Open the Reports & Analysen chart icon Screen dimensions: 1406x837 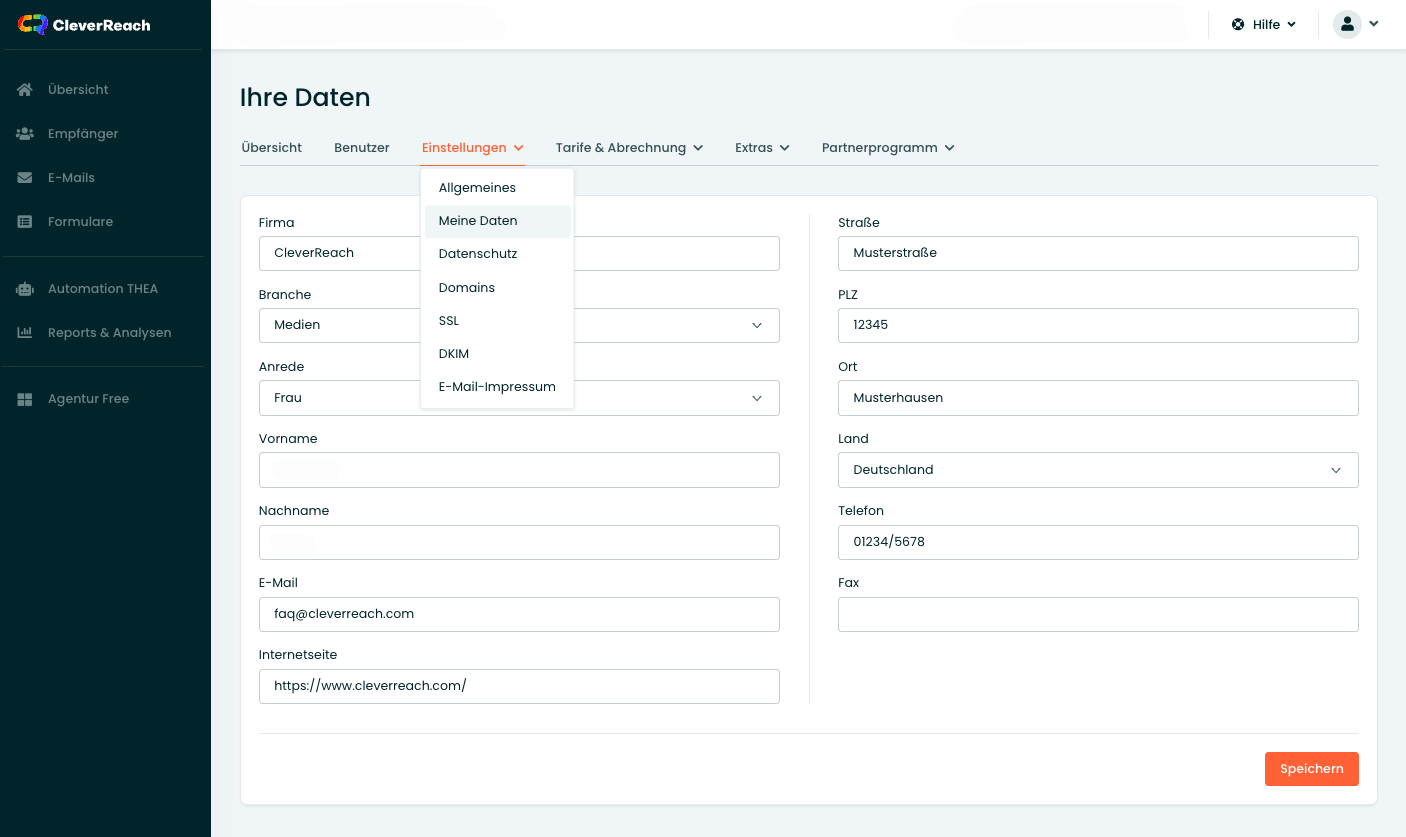[x=25, y=333]
